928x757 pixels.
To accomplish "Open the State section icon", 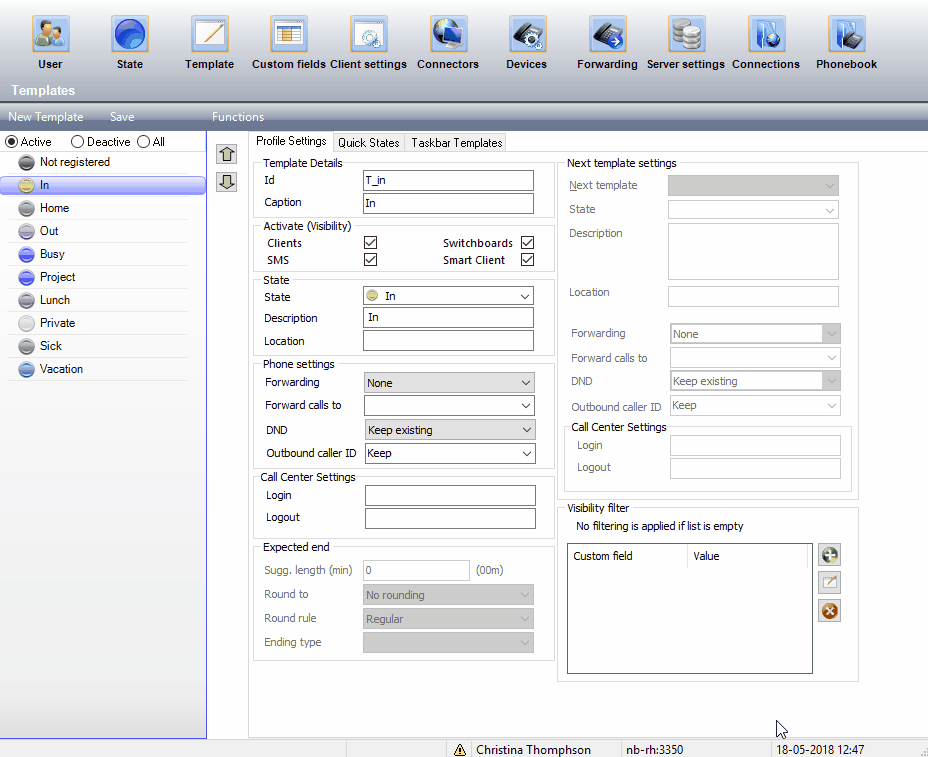I will click(x=130, y=34).
